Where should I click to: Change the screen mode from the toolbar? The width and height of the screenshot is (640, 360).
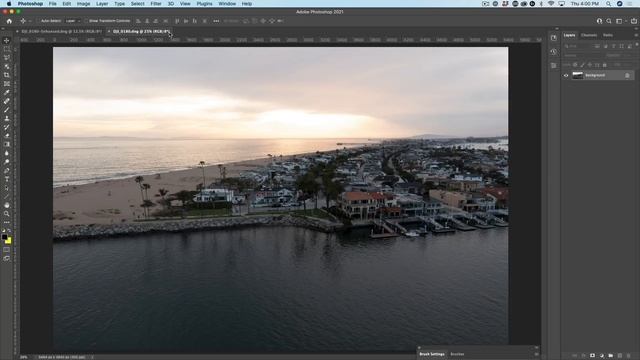coord(7,258)
